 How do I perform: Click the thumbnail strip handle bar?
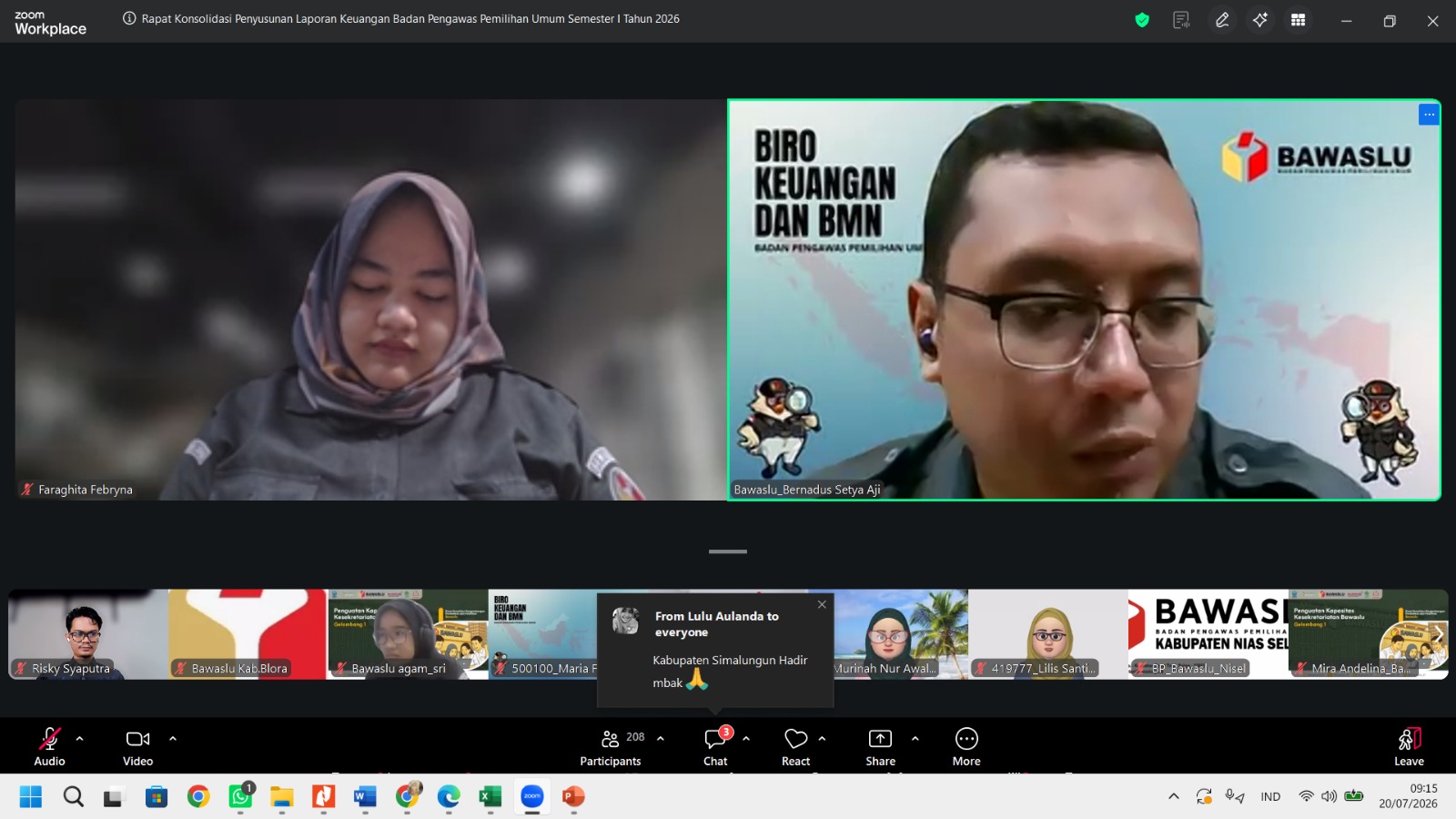(728, 551)
